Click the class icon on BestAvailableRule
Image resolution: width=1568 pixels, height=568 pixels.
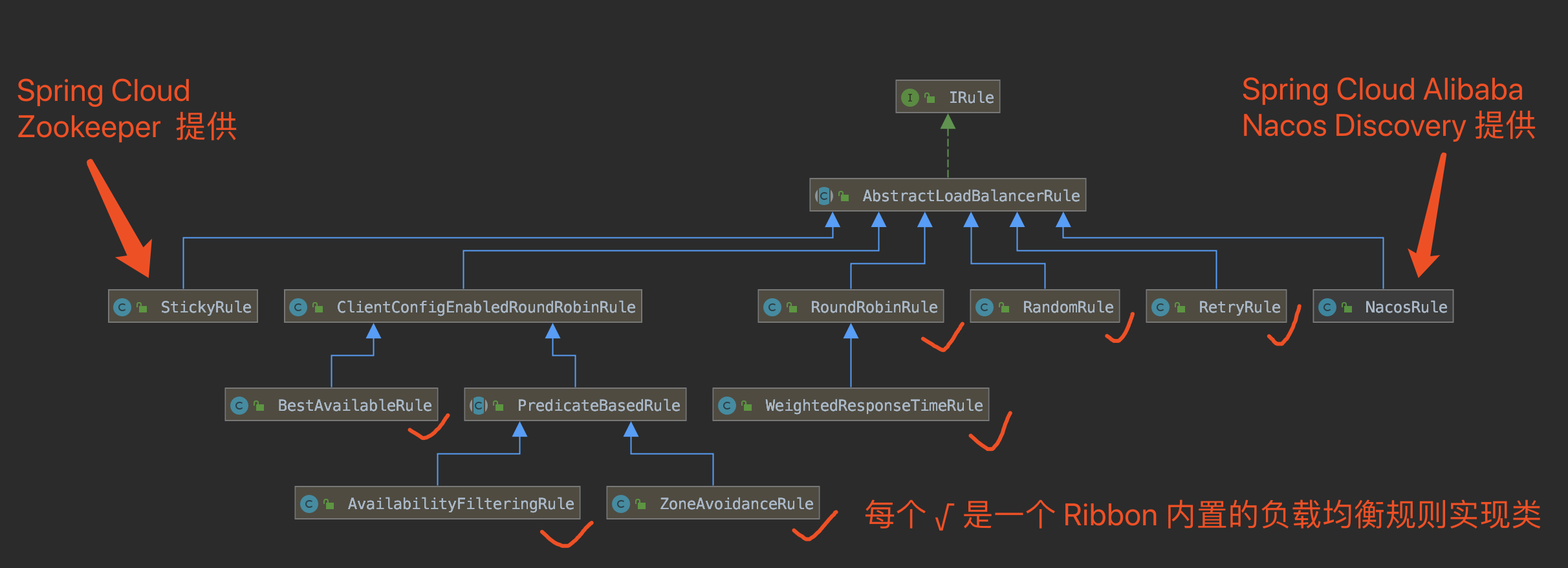tap(239, 406)
